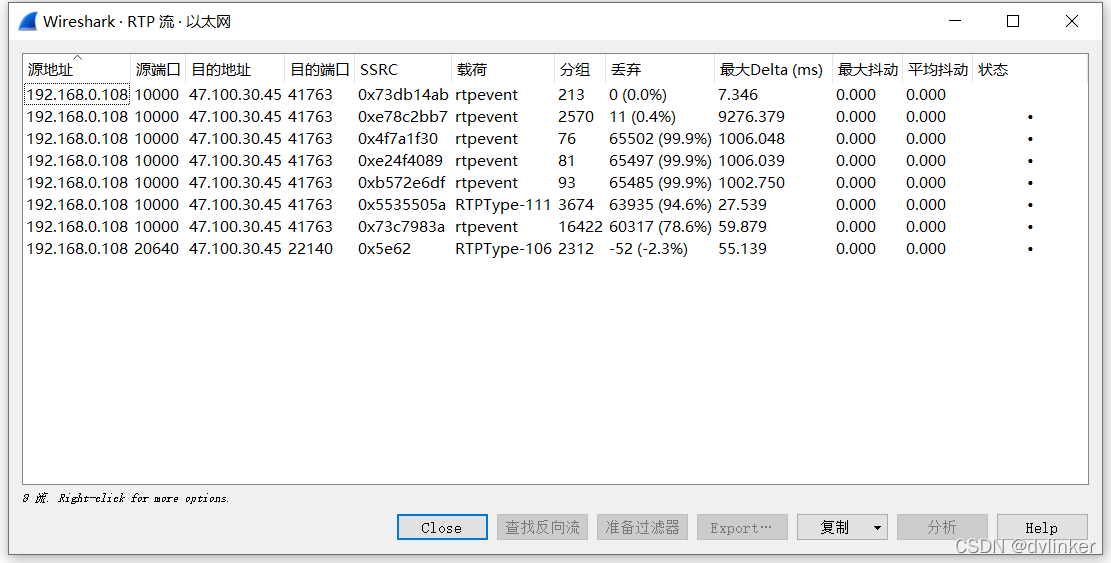Screen dimensions: 1111x563
Task: Select stream with SSRC 0xe78c2bb7
Action: click(403, 117)
